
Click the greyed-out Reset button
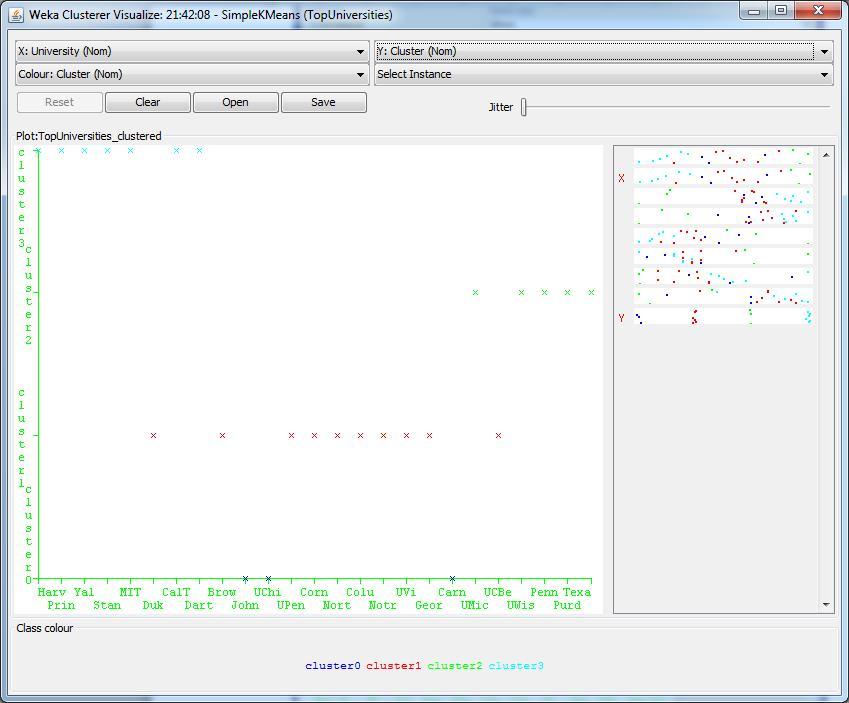click(x=60, y=102)
